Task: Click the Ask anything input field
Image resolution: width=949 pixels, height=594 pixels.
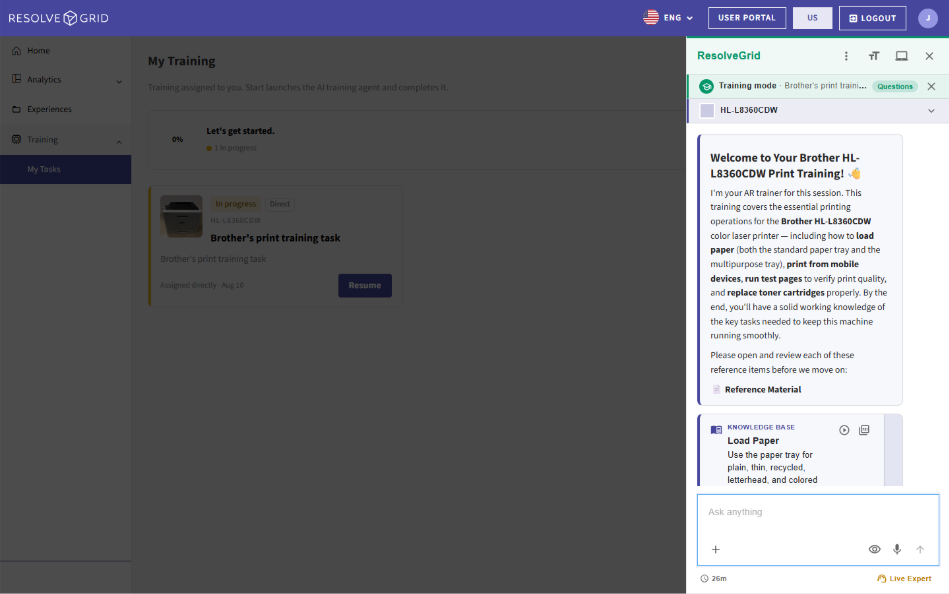Action: (818, 512)
